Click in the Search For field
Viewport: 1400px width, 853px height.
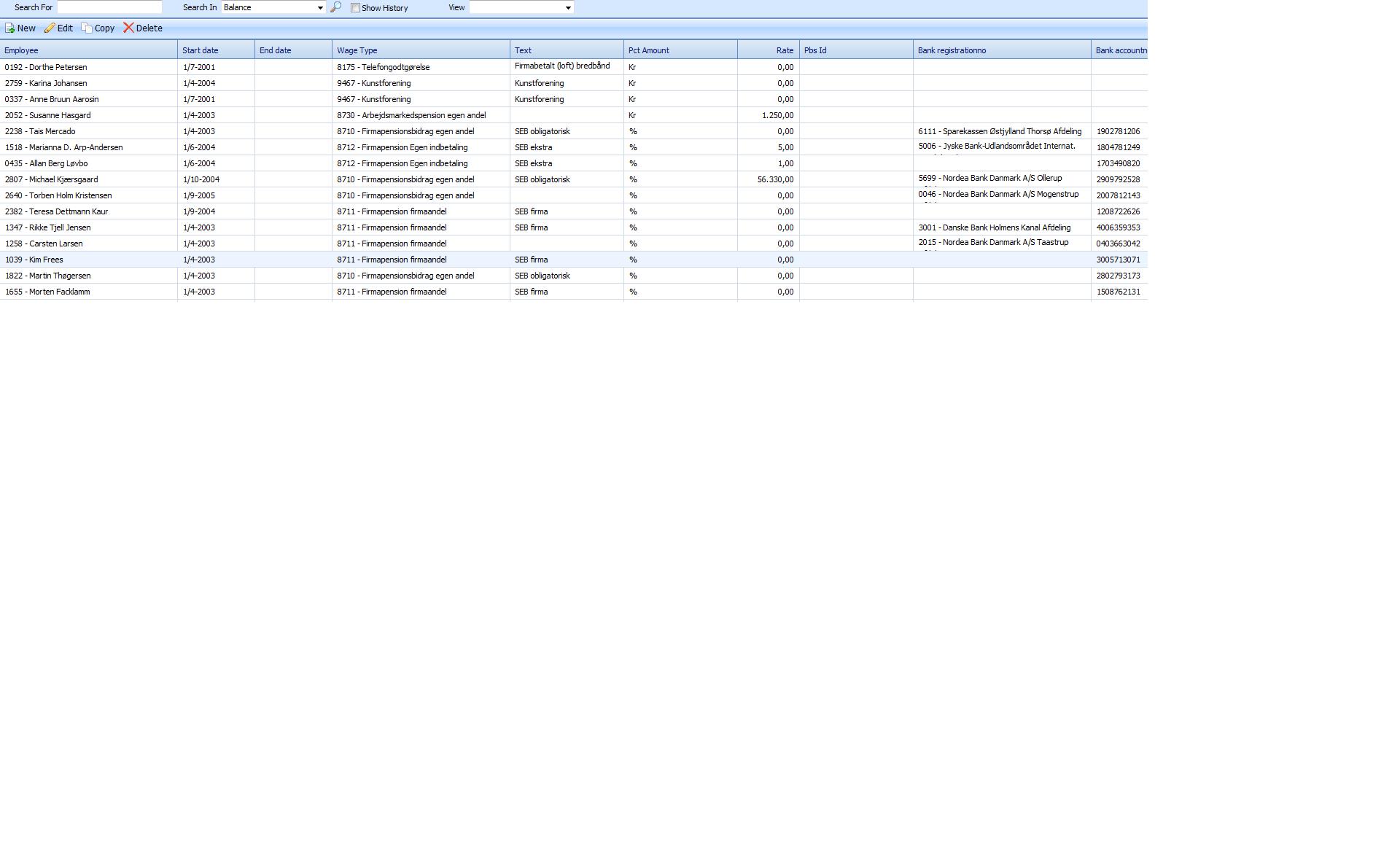click(x=109, y=7)
